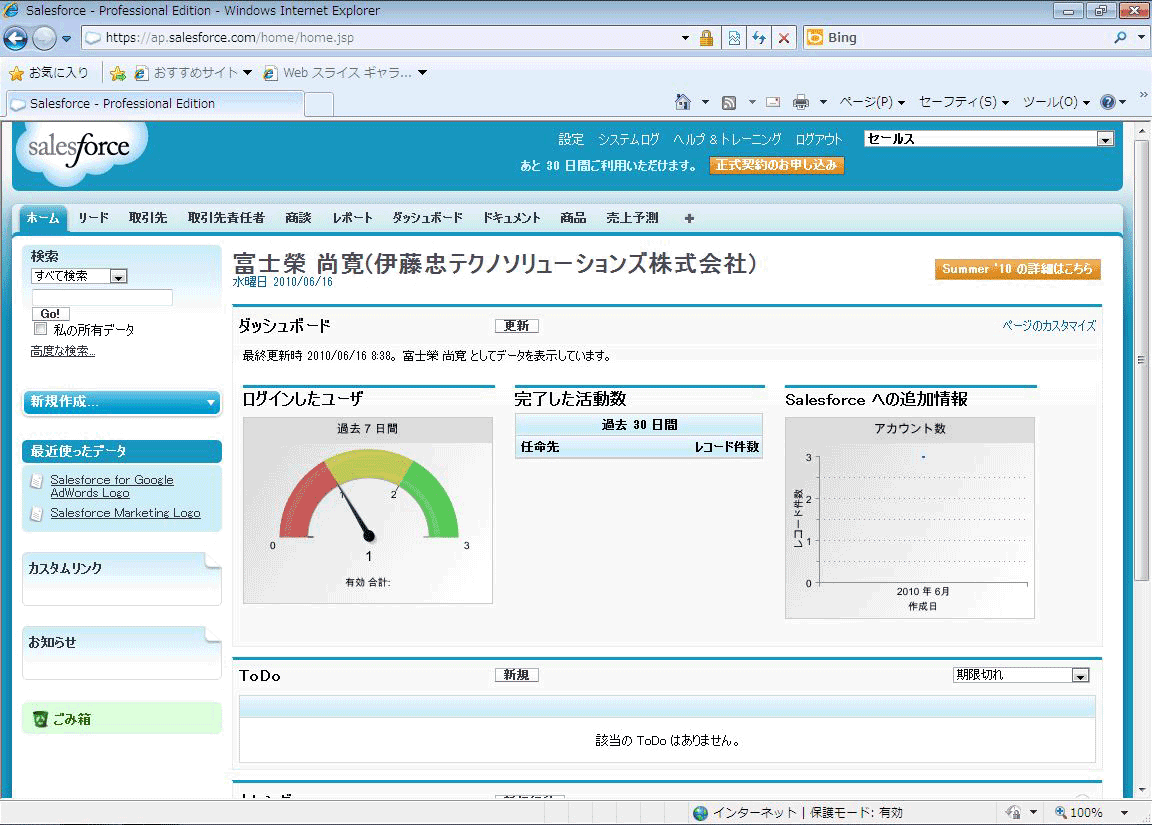Switch to the リード tab
This screenshot has height=825, width=1152.
click(x=93, y=218)
